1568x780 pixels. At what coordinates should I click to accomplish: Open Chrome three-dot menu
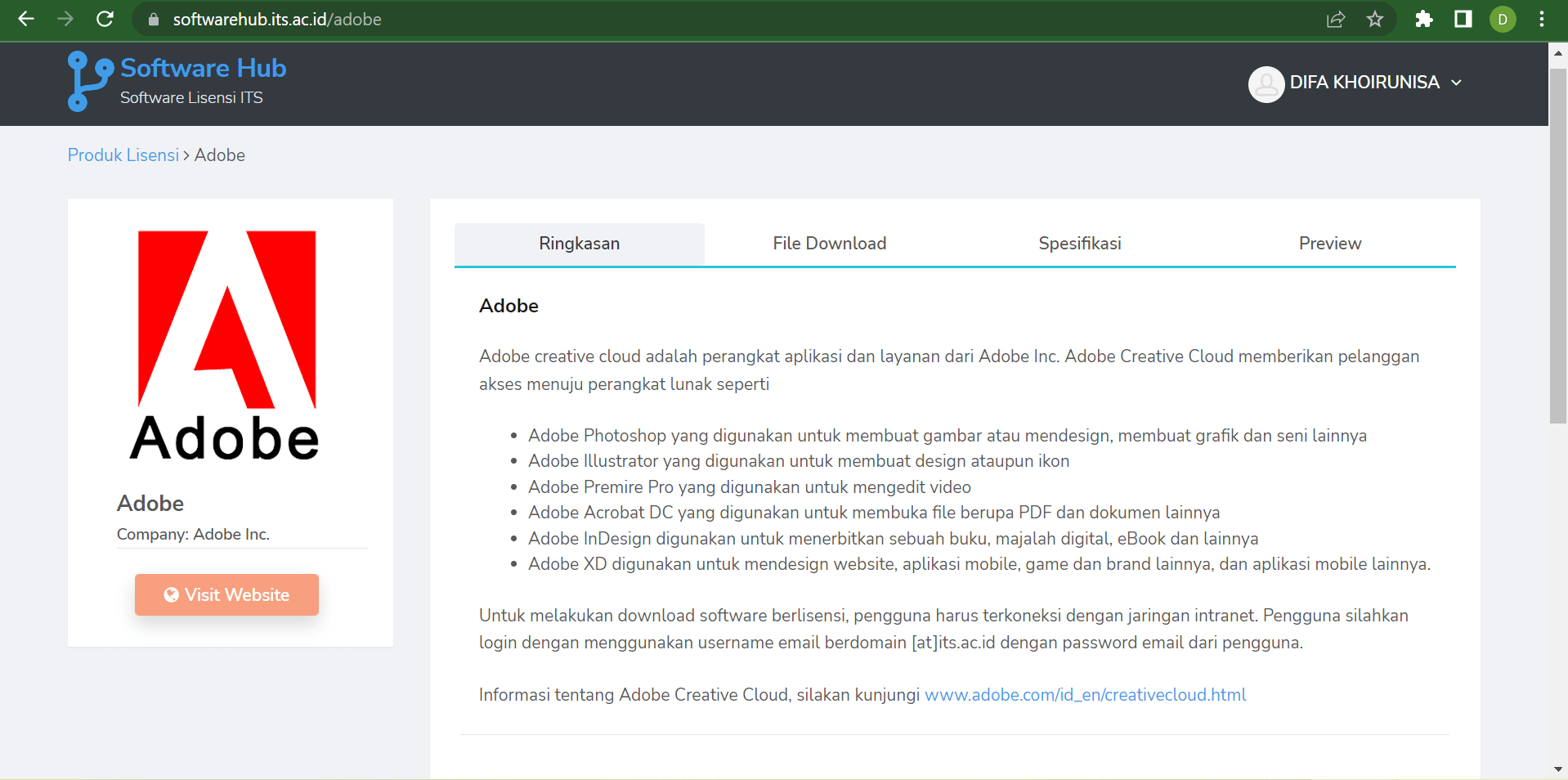(1541, 19)
